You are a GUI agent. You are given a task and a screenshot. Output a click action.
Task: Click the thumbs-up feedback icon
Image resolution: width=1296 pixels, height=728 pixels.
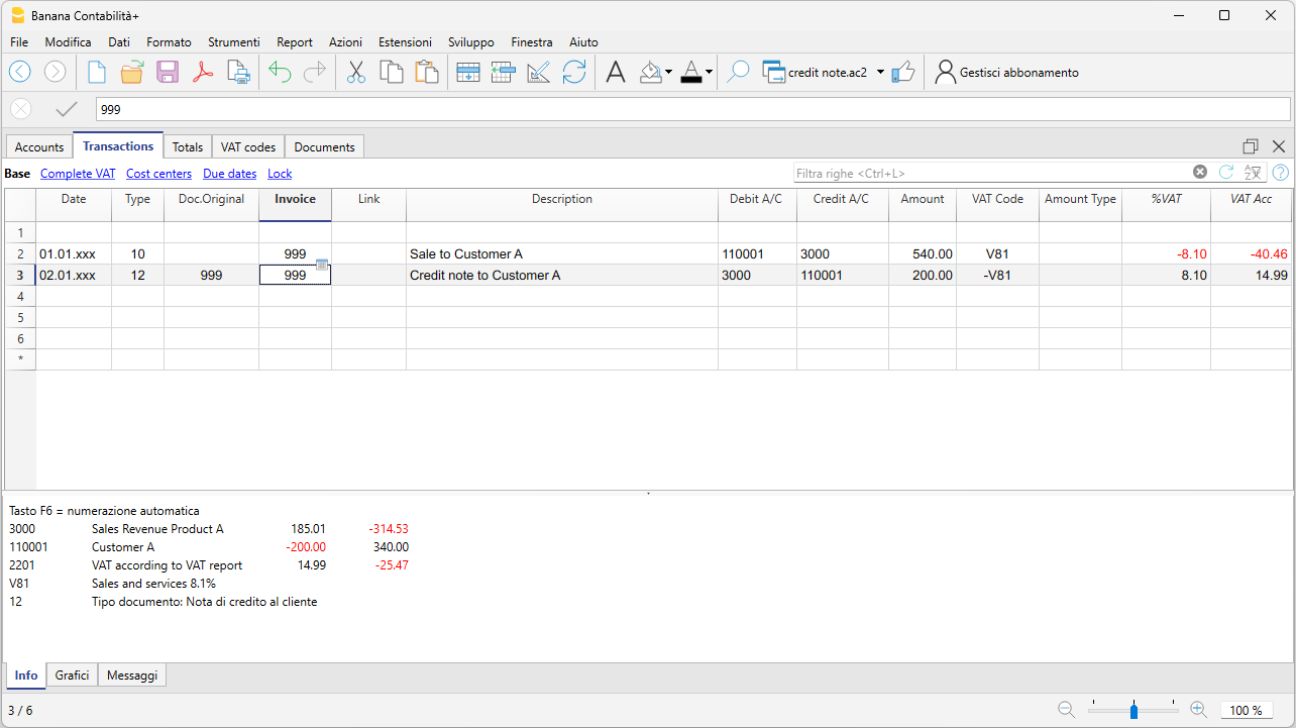[x=903, y=72]
